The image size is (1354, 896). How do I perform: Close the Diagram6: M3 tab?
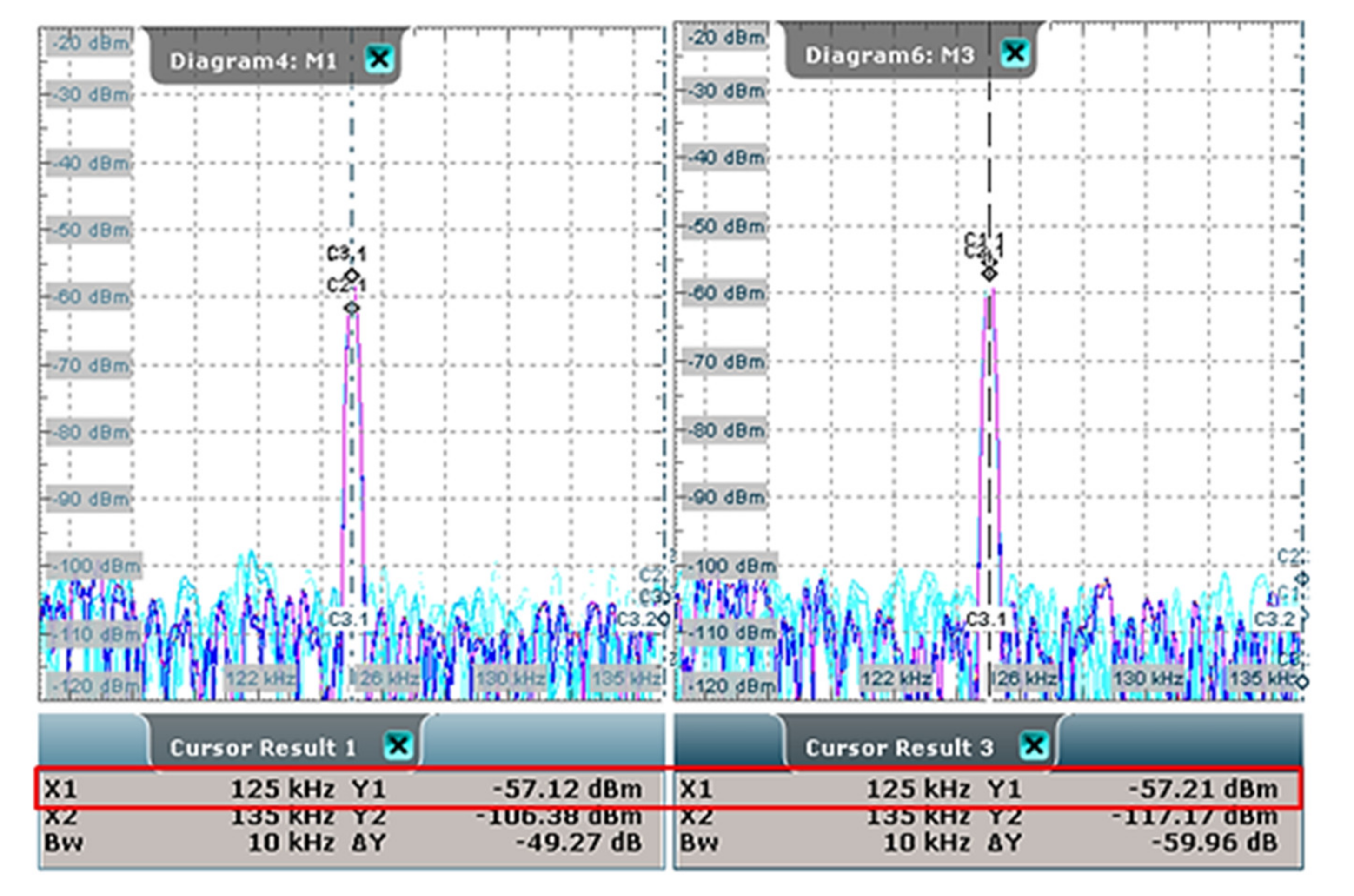[1015, 53]
